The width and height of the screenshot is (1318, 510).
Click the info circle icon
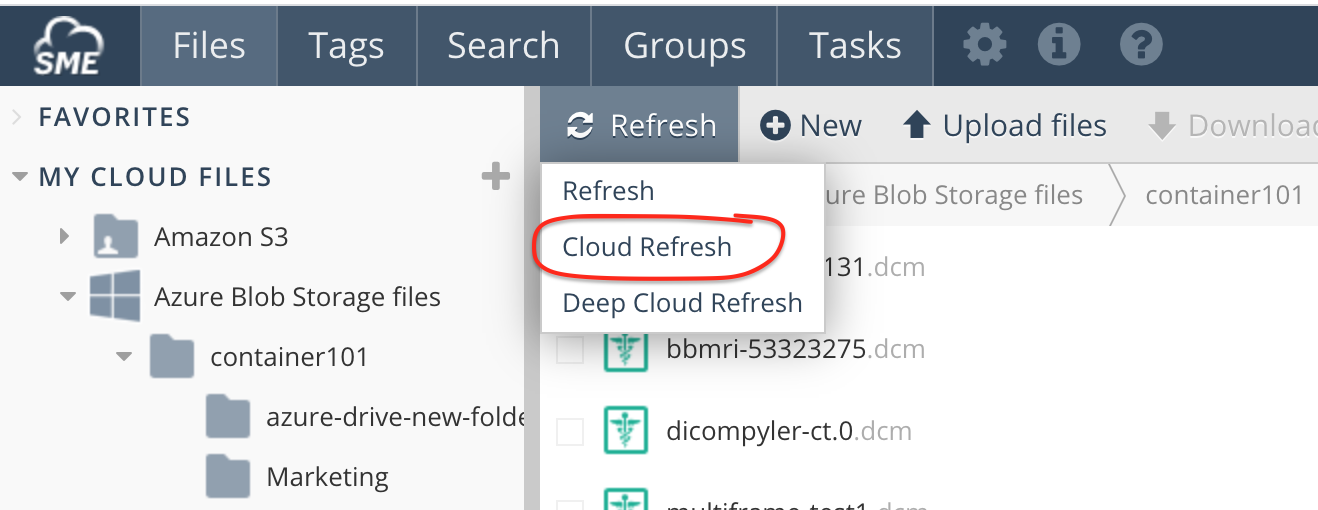(x=1058, y=45)
